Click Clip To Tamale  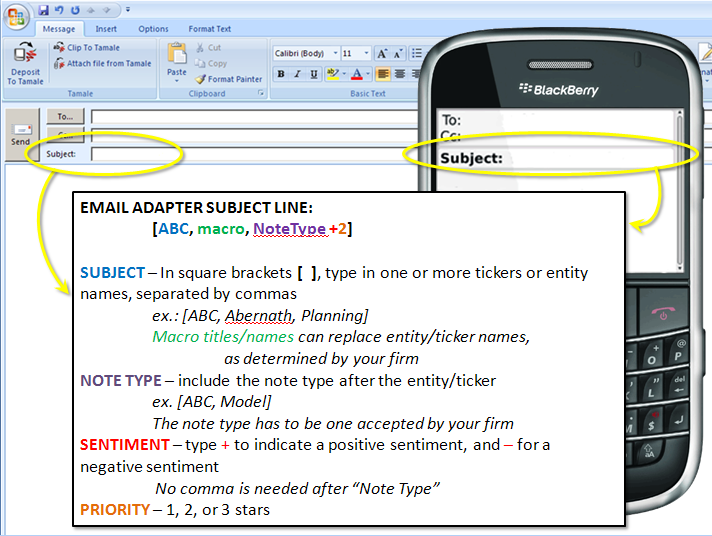pyautogui.click(x=87, y=48)
